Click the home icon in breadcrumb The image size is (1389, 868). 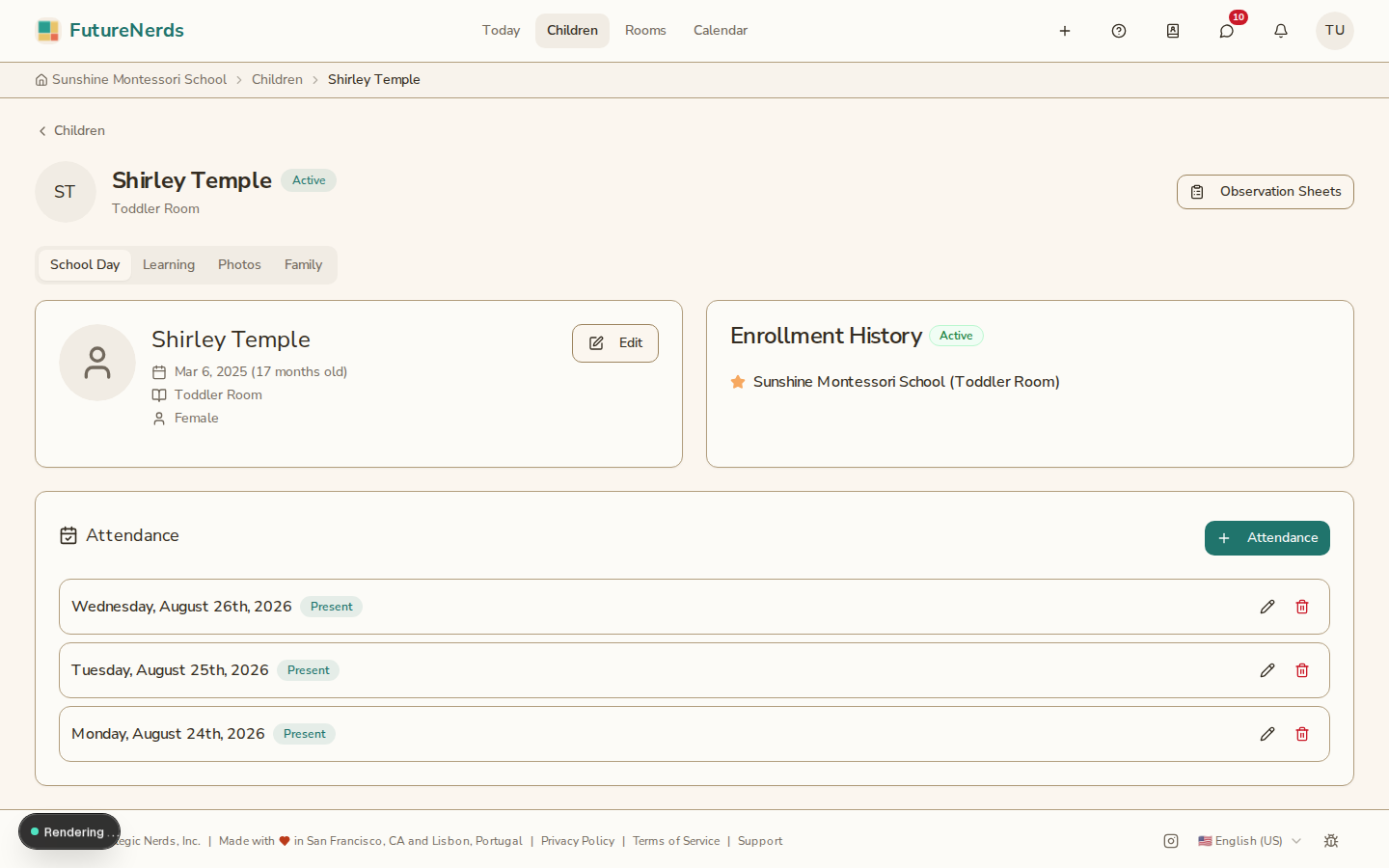click(x=41, y=80)
